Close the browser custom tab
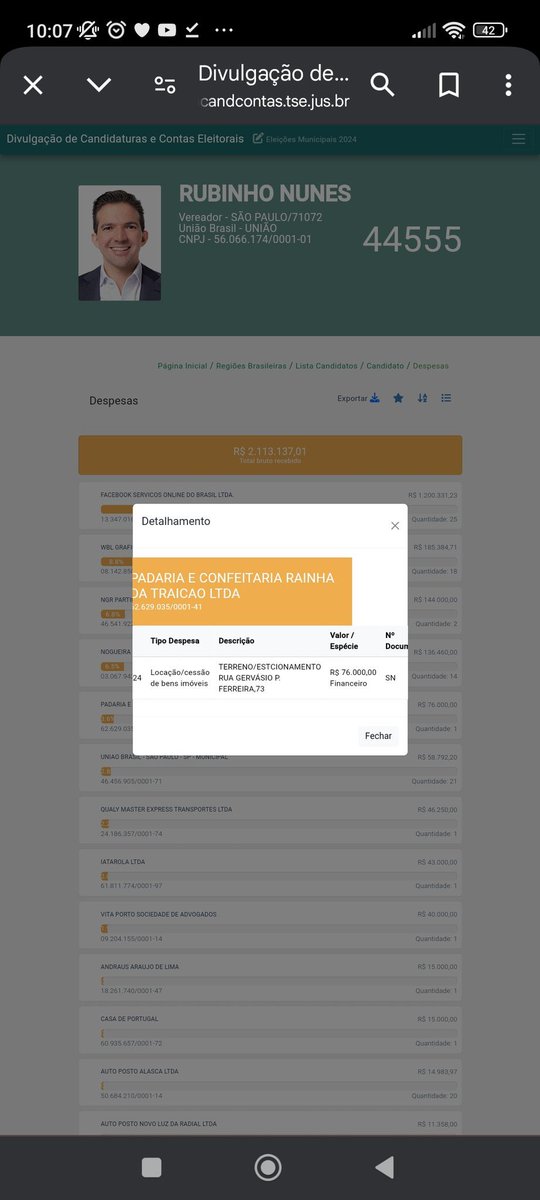 point(33,85)
